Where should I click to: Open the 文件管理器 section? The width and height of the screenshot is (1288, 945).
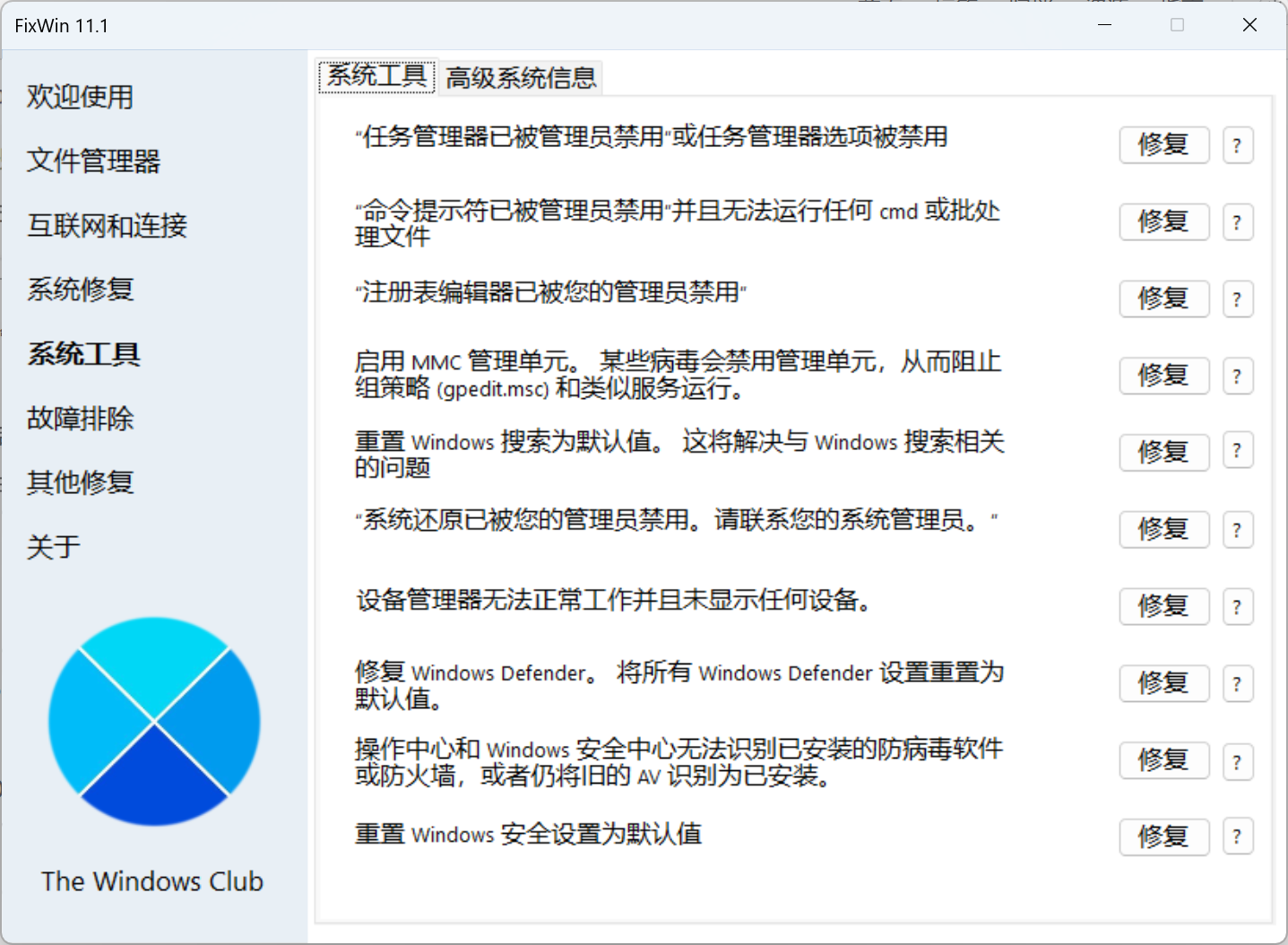click(94, 161)
